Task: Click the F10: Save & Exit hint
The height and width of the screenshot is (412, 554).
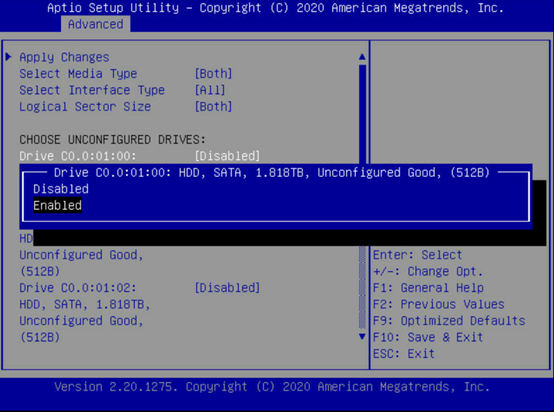Action: pos(428,337)
